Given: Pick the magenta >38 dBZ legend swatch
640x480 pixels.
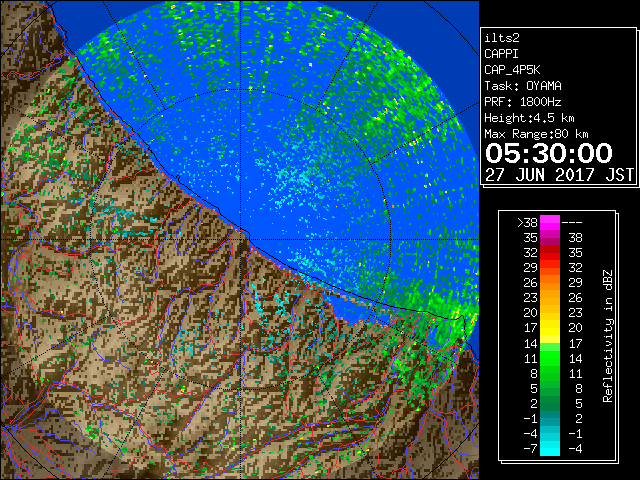Looking at the screenshot, I should [x=550, y=223].
